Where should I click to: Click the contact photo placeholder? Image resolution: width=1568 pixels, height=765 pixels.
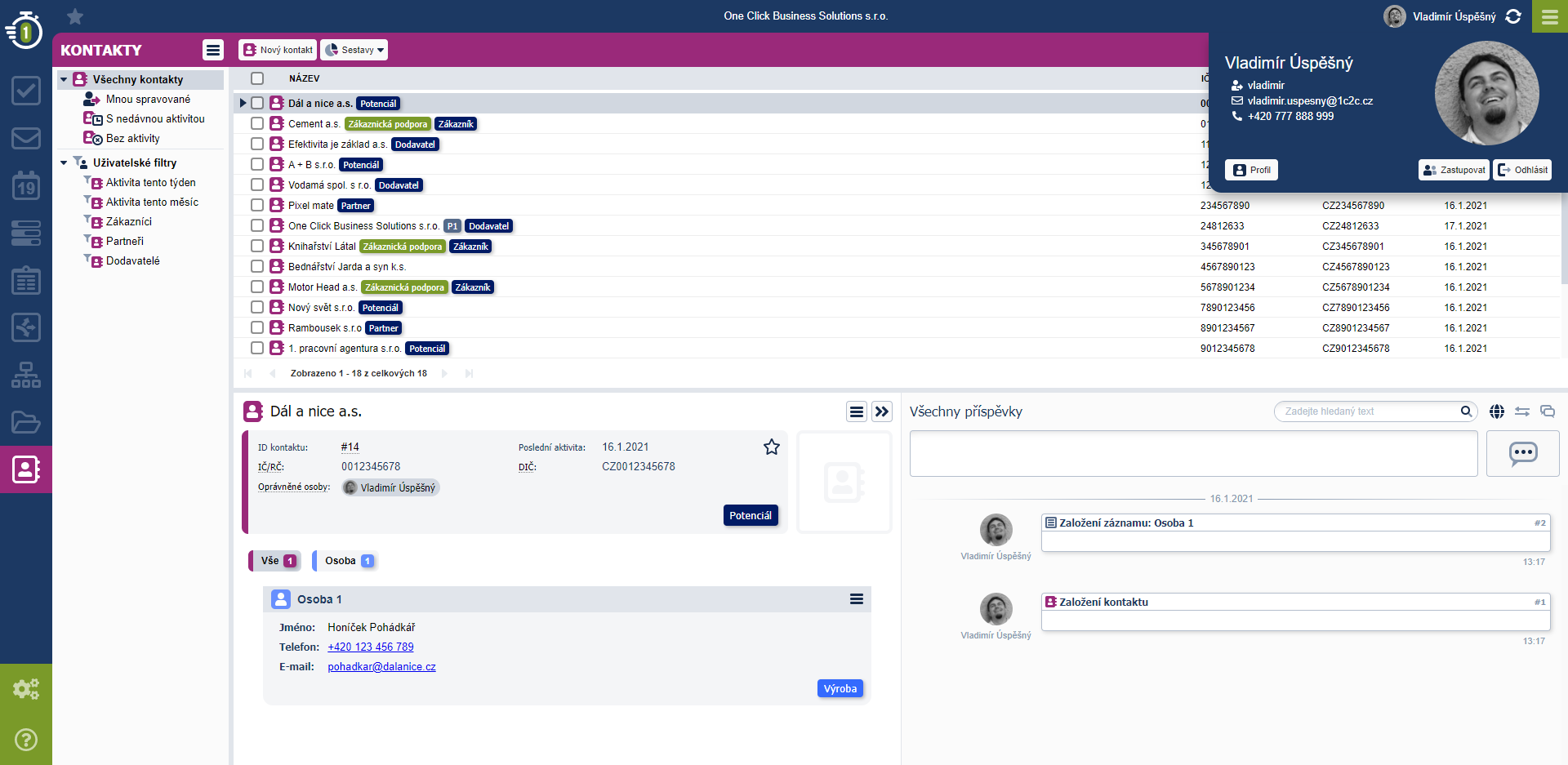(x=844, y=482)
